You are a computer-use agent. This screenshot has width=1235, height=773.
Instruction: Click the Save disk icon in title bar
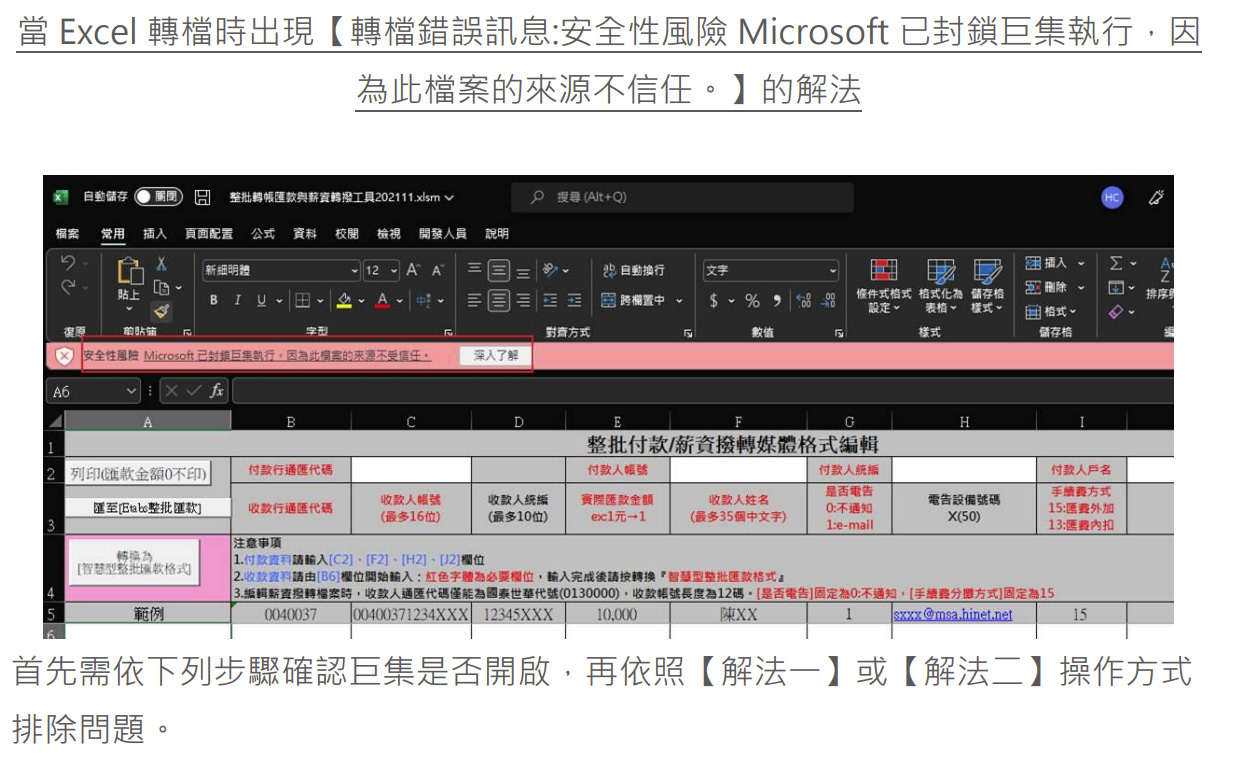click(x=203, y=198)
